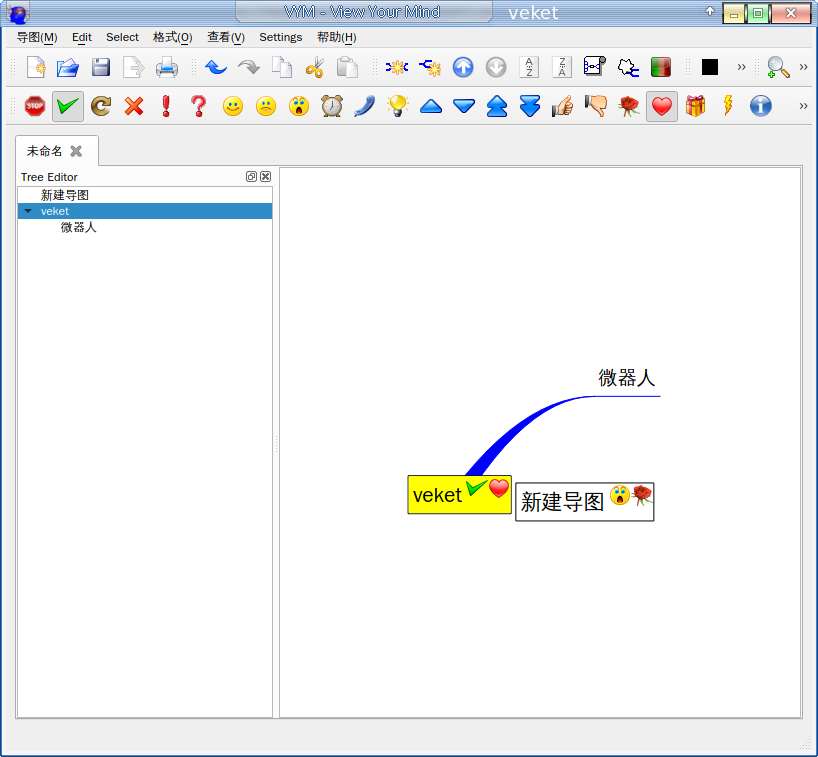Toggle the red heart flag in toolbar

[x=662, y=106]
